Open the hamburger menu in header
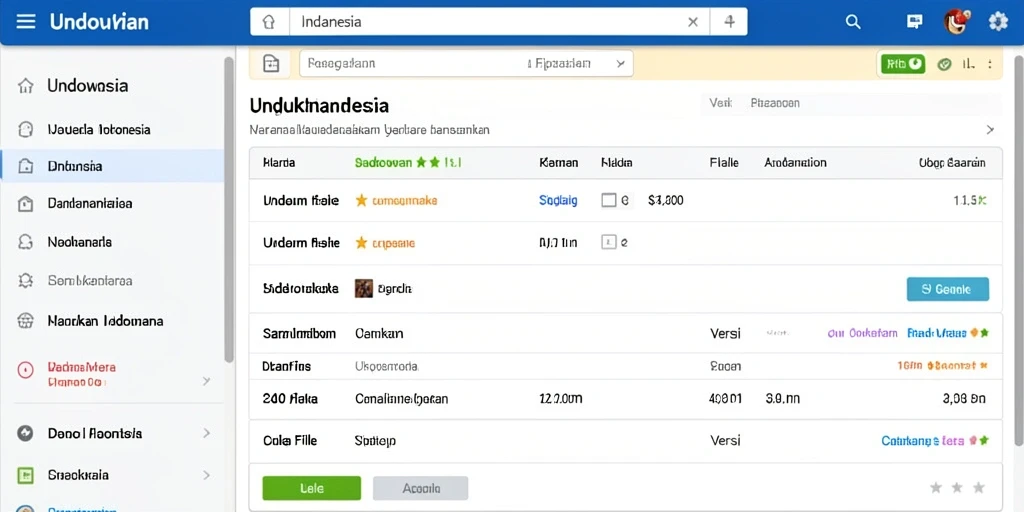The width and height of the screenshot is (1024, 512). click(25, 22)
